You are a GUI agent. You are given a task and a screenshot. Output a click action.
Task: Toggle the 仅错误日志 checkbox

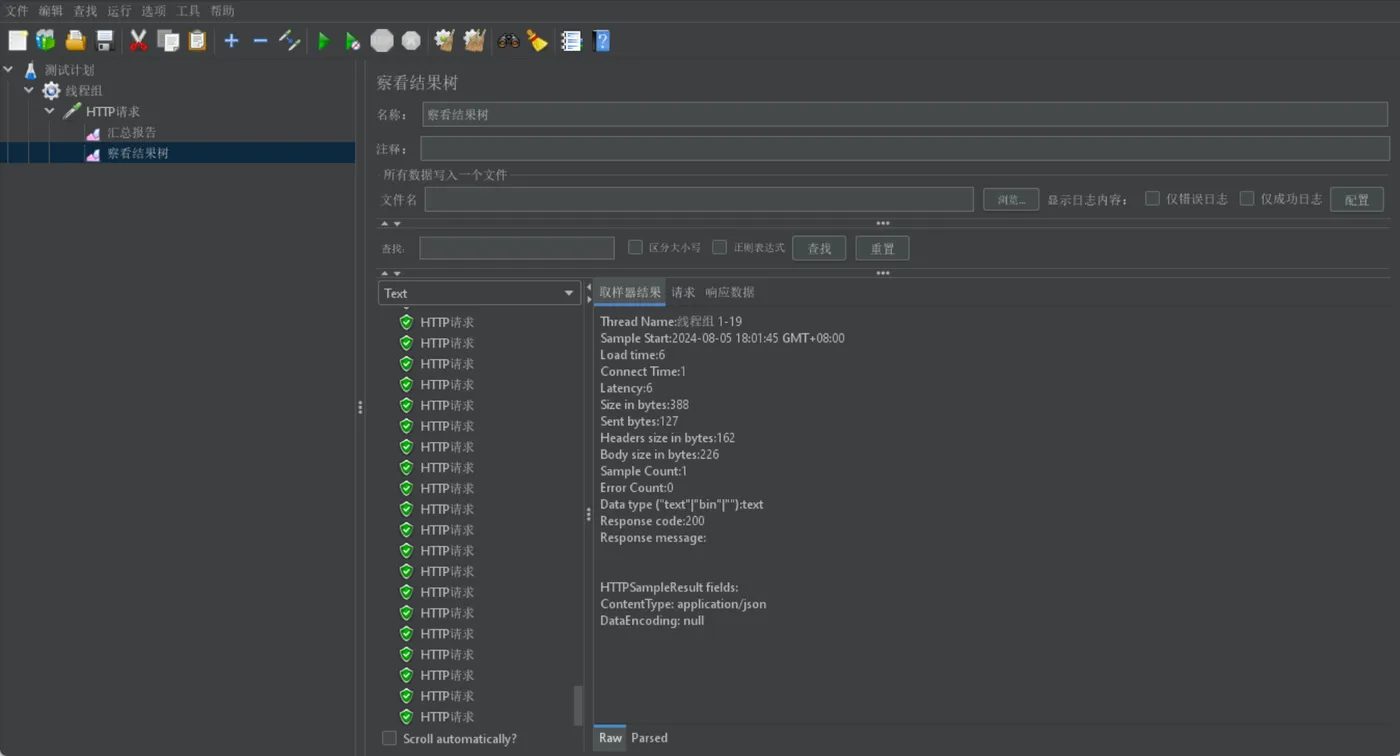point(1152,198)
